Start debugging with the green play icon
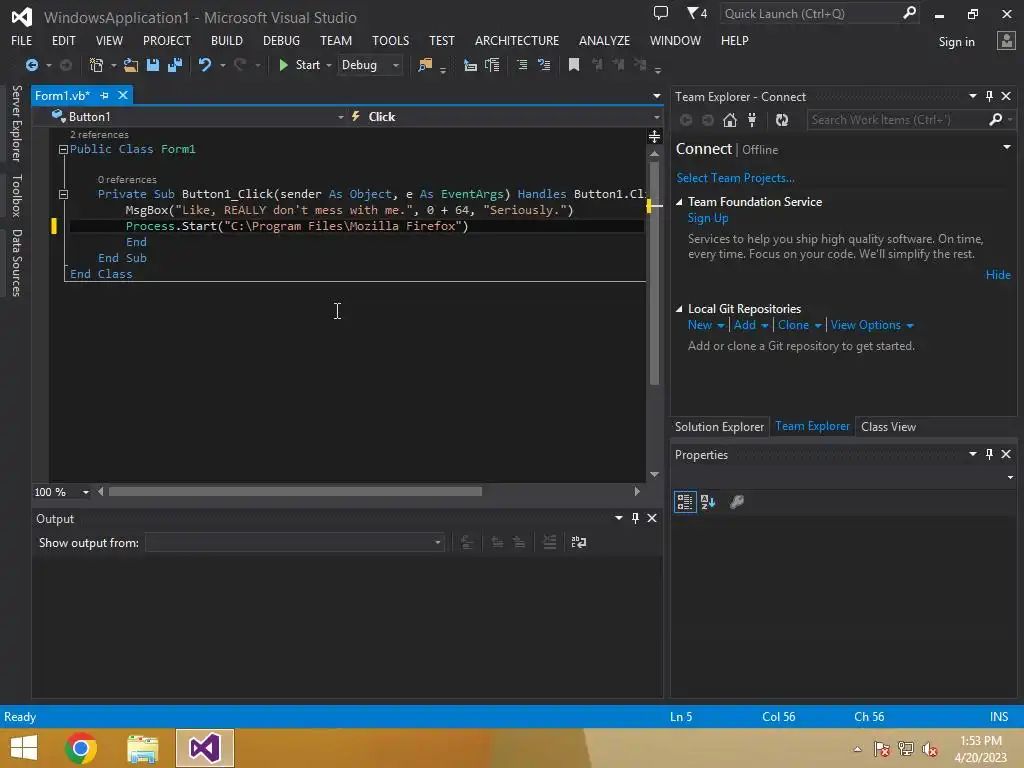The image size is (1024, 768). pyautogui.click(x=283, y=65)
